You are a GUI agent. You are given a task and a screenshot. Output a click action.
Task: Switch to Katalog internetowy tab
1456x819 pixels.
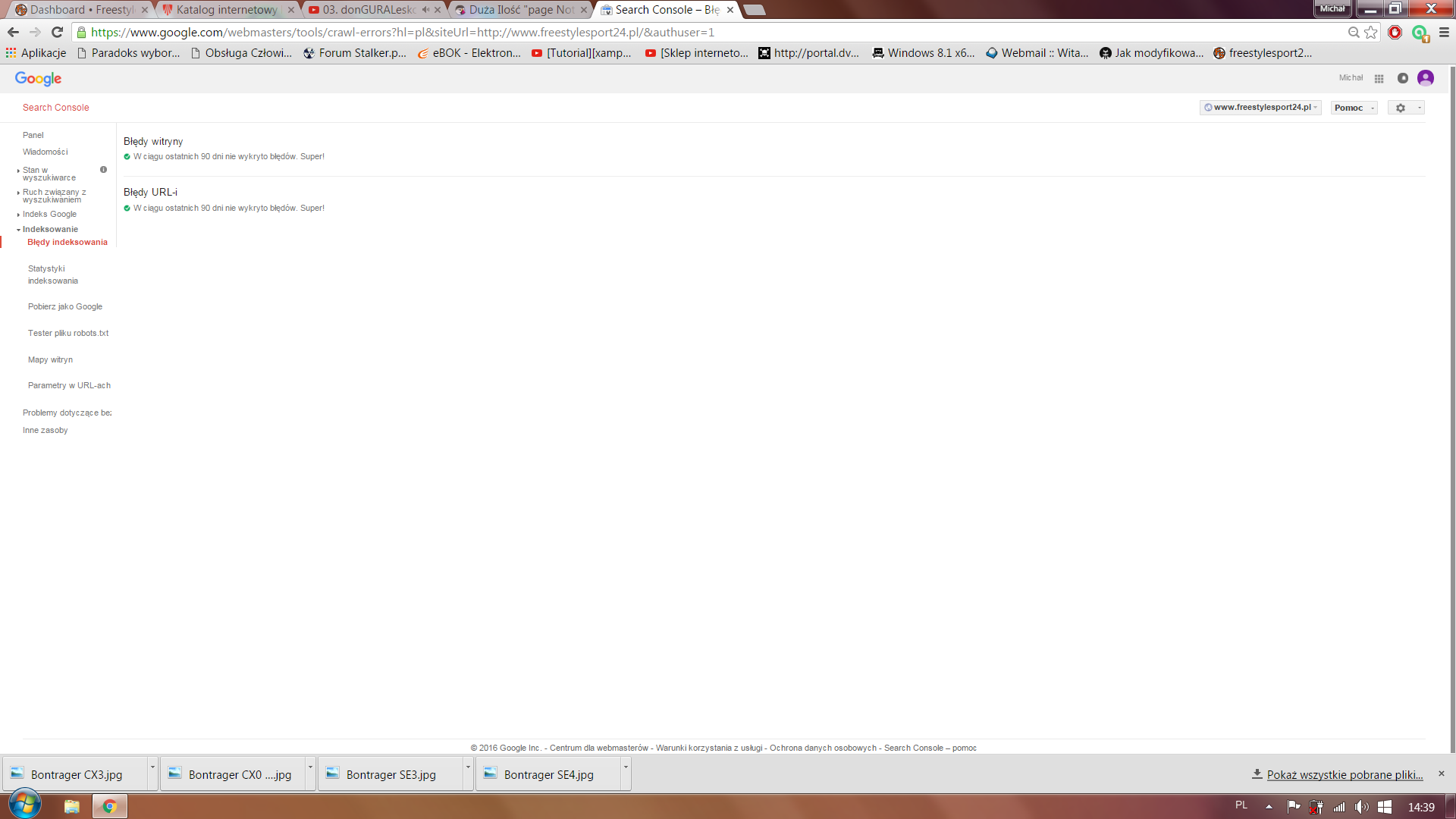(x=226, y=10)
